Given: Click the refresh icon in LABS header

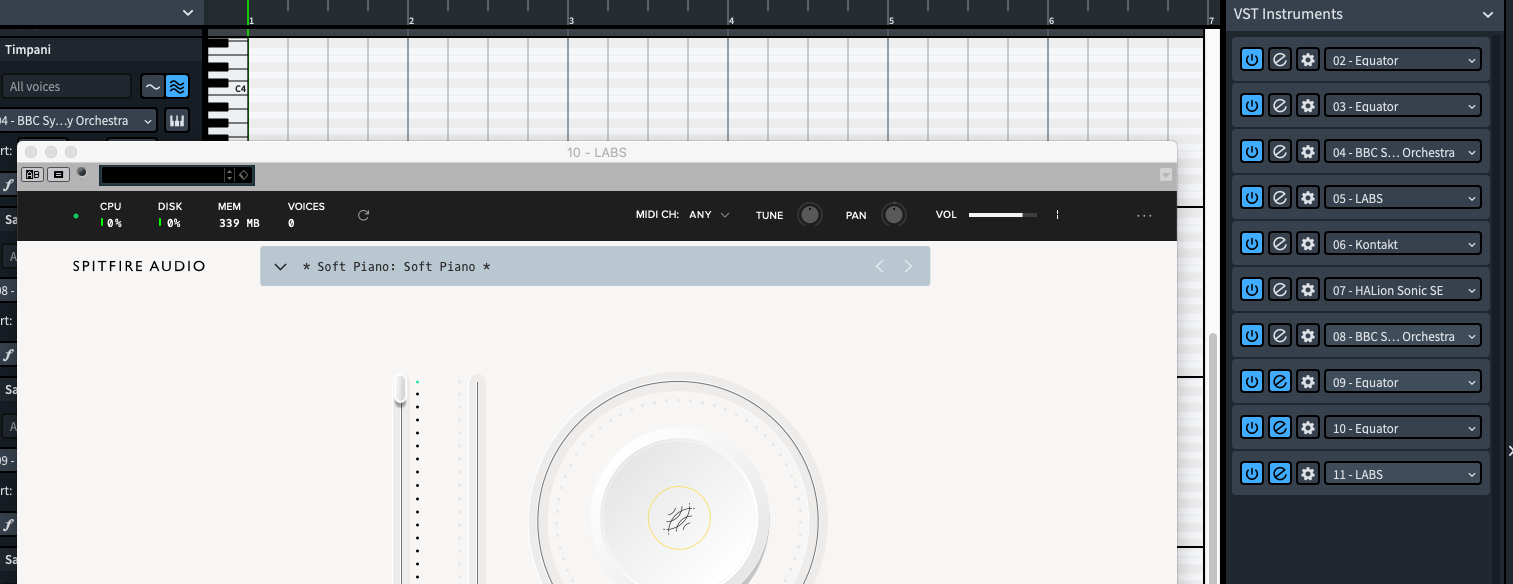Looking at the screenshot, I should tap(364, 215).
